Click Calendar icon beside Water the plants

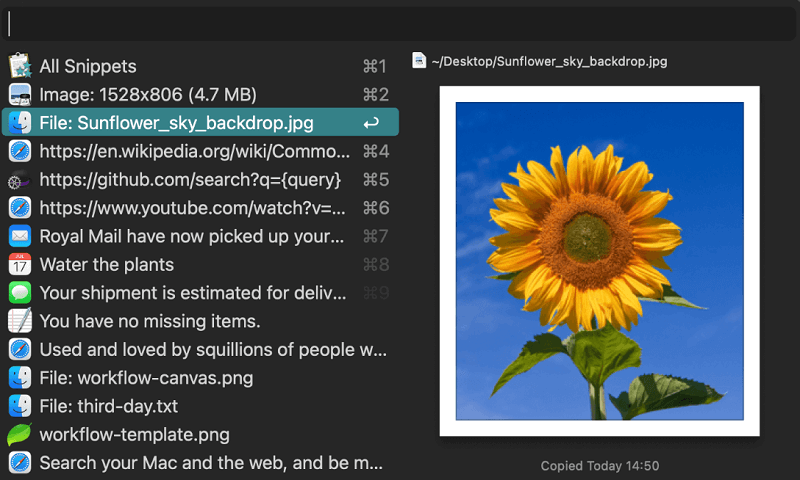[x=20, y=264]
